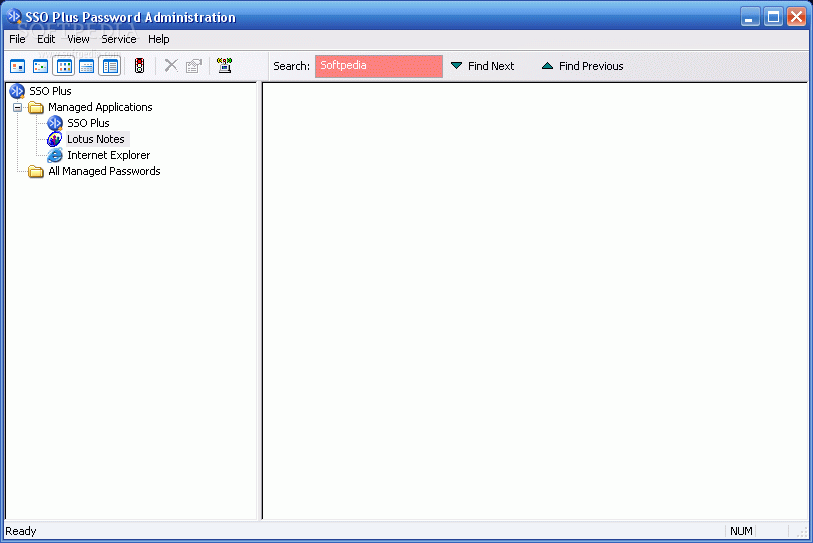Viewport: 813px width, 543px height.
Task: Open the Service menu
Action: [x=119, y=39]
